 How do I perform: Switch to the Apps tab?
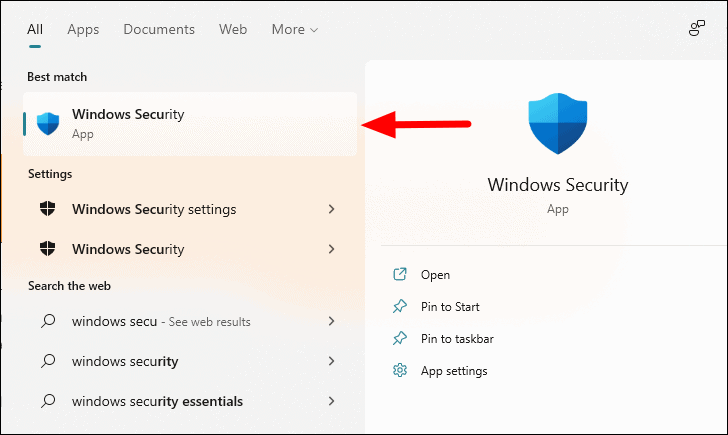83,29
